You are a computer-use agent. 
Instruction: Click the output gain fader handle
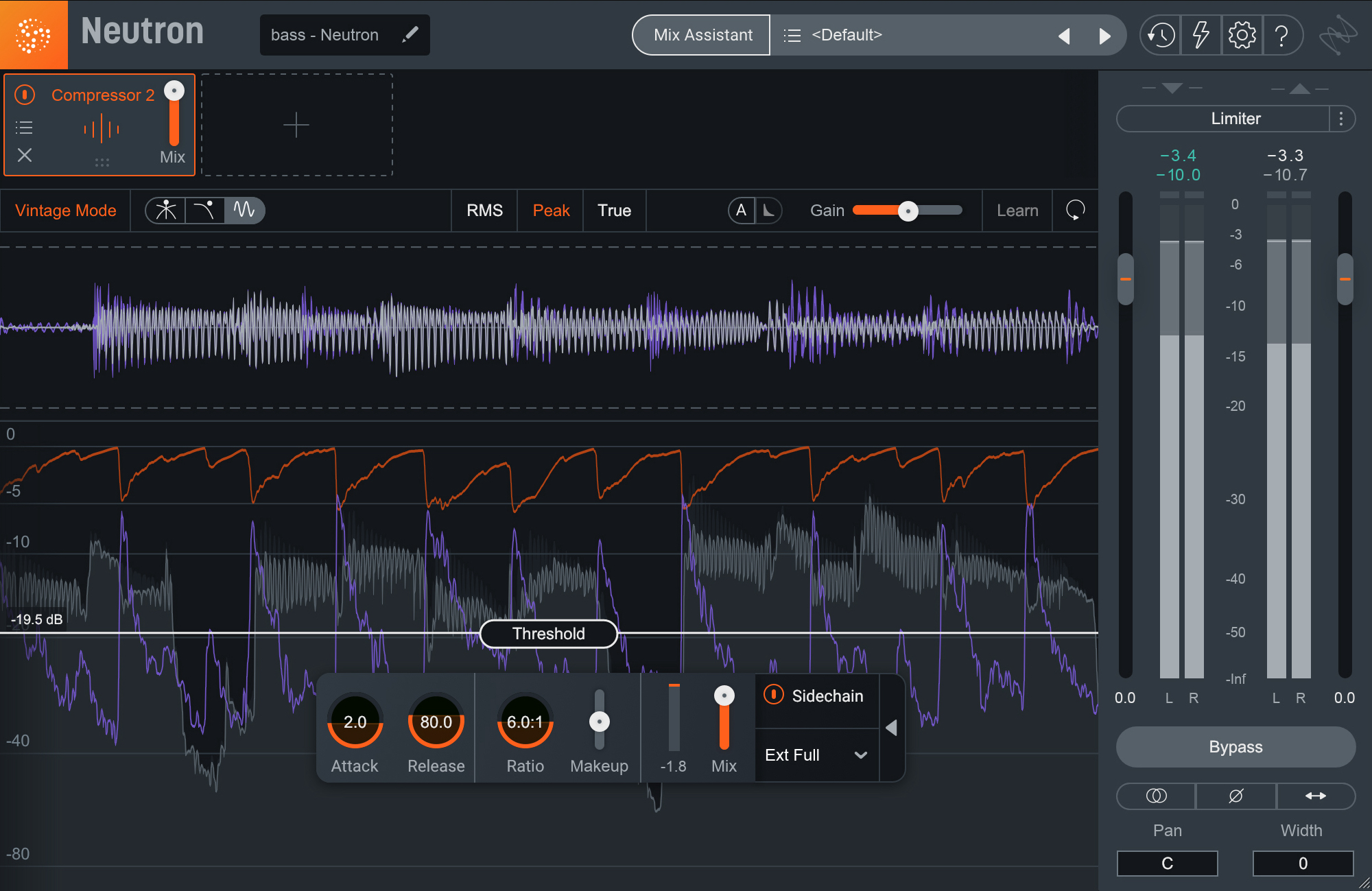1345,279
